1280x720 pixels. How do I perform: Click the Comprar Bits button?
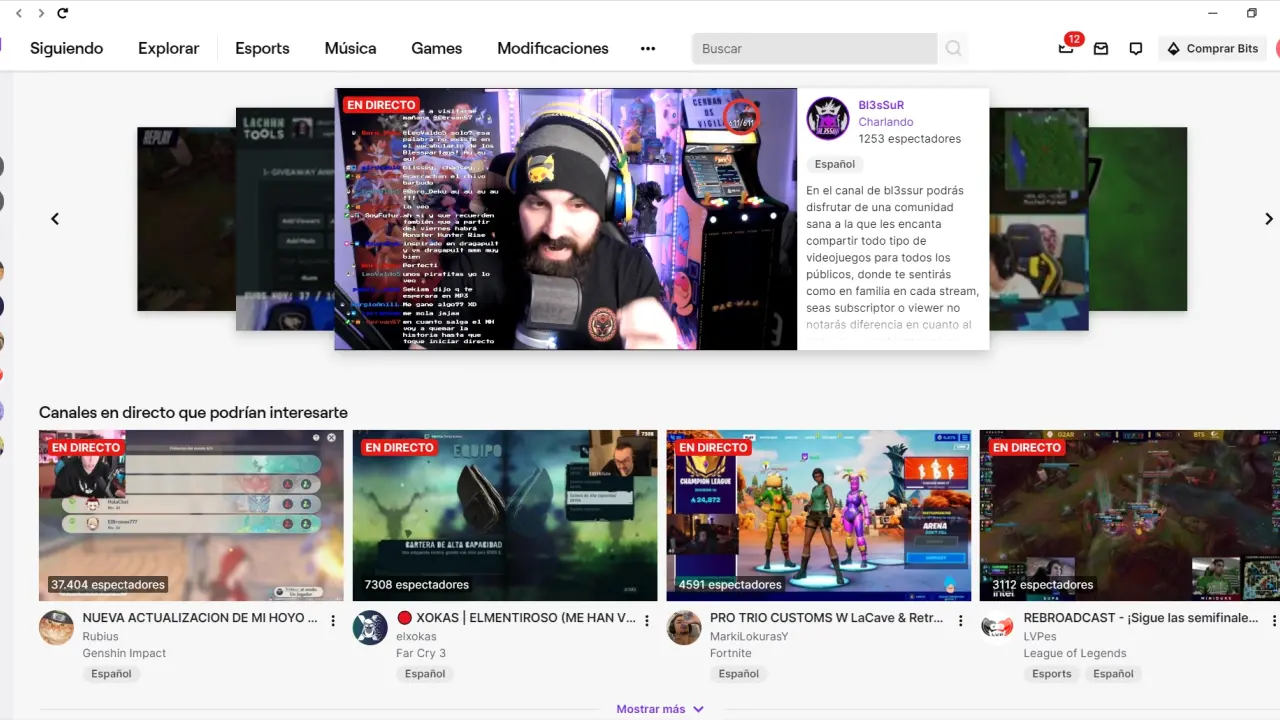pos(1212,48)
